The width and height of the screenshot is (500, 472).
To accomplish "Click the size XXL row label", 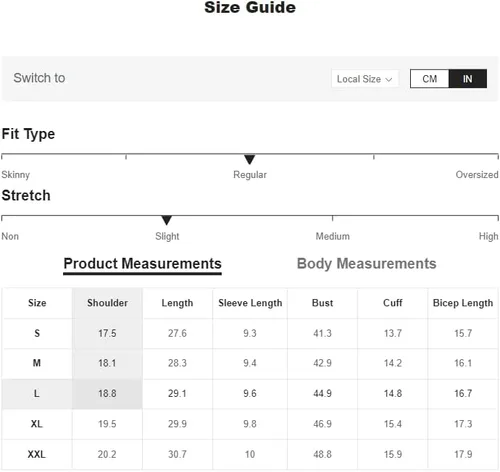I will [x=37, y=454].
